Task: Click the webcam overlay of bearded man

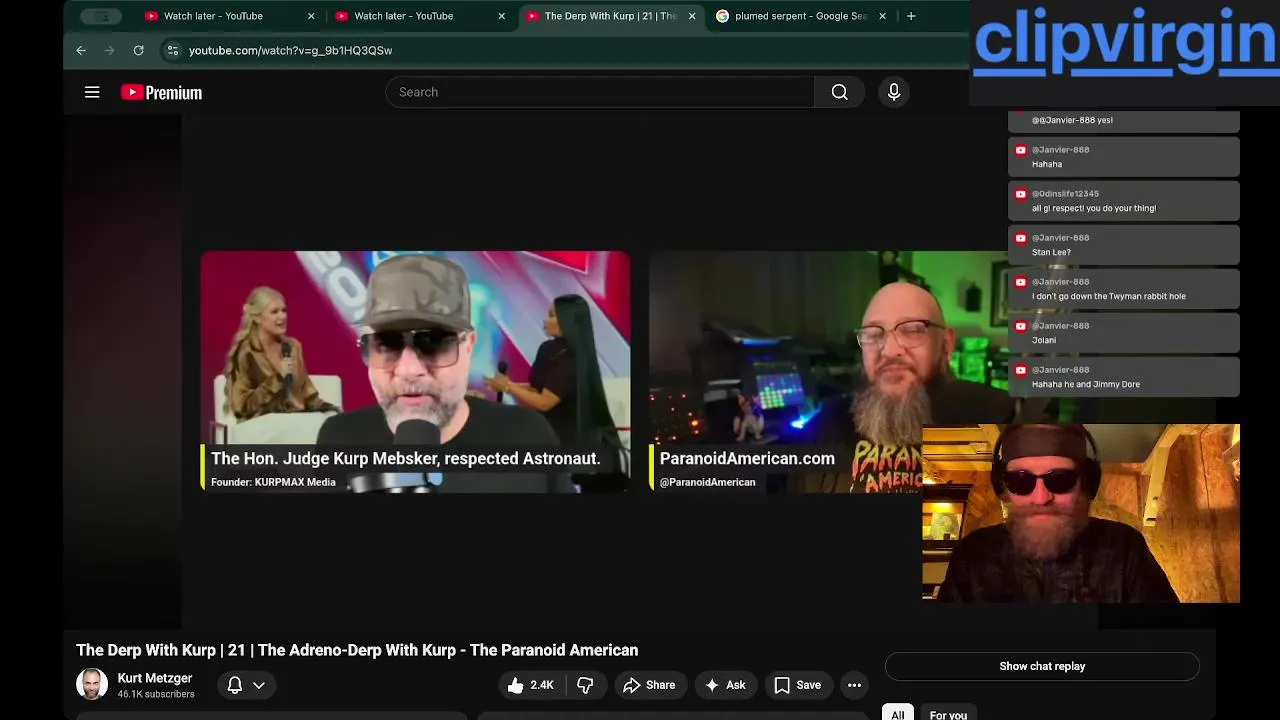Action: [x=1081, y=513]
